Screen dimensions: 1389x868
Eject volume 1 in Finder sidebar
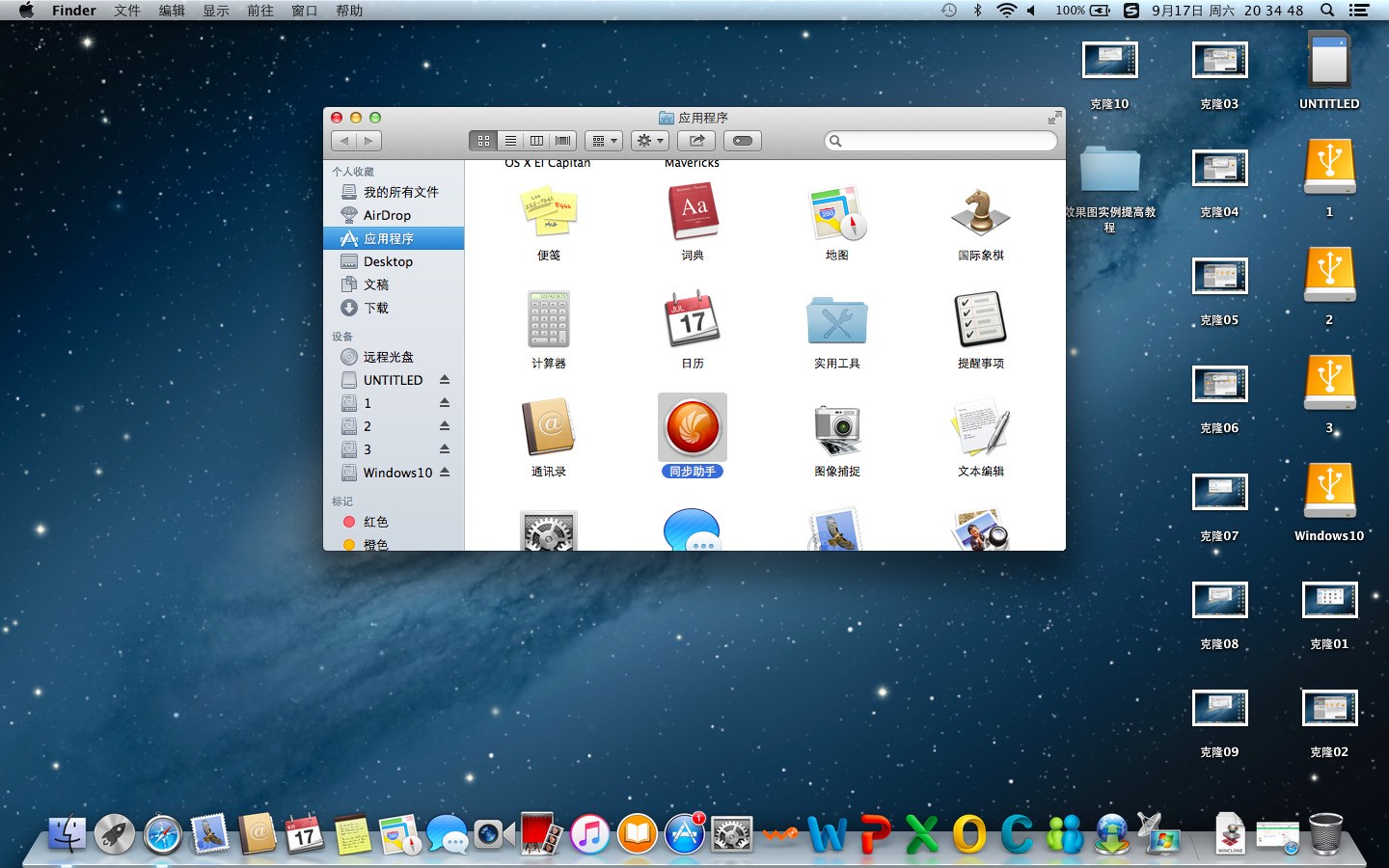[x=445, y=402]
